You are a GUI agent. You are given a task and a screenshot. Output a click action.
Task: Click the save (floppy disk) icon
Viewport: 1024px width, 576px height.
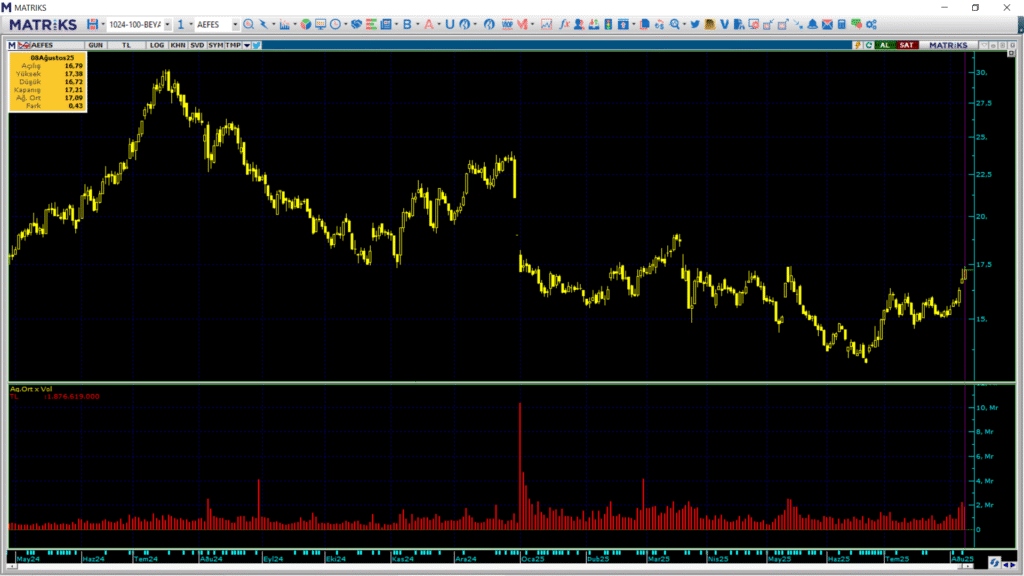(92, 24)
